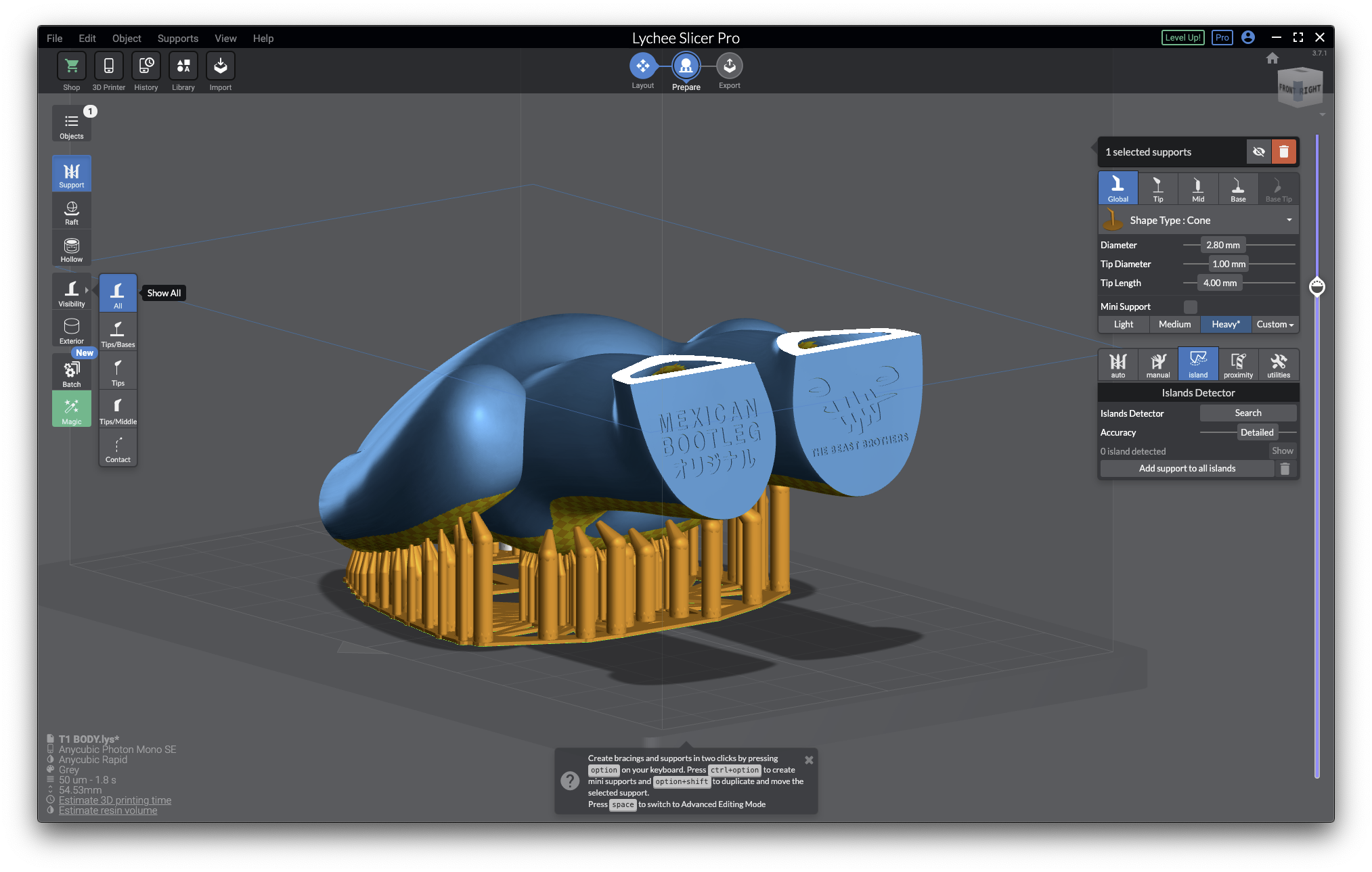
Task: Expand the Shape Type Cone dropdown
Action: [x=1198, y=221]
